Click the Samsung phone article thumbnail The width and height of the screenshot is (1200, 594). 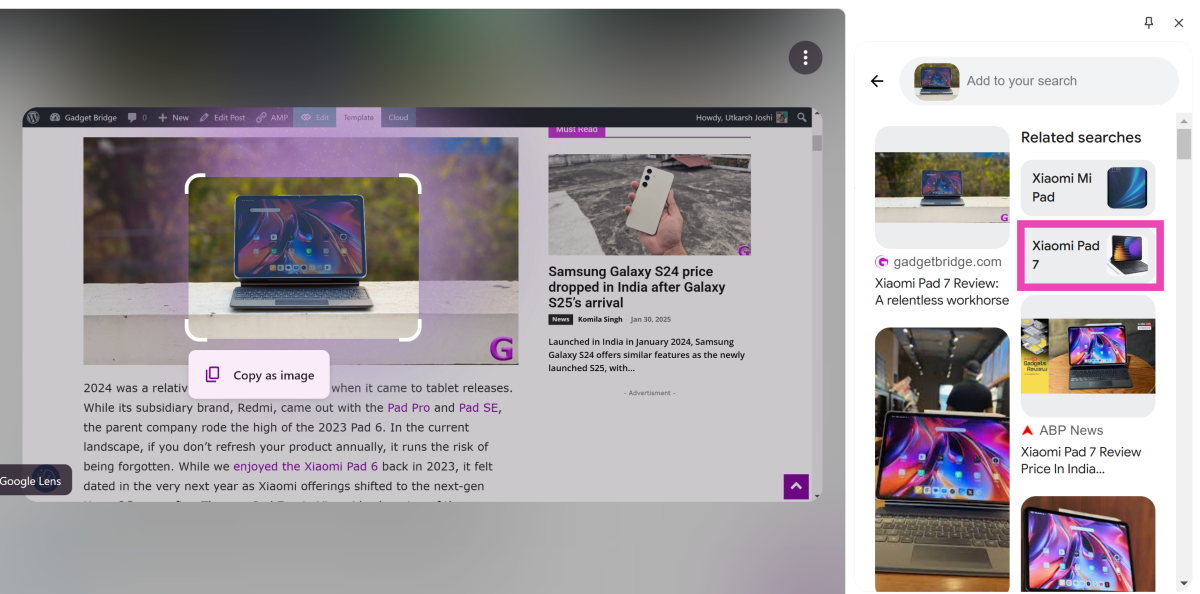(649, 205)
